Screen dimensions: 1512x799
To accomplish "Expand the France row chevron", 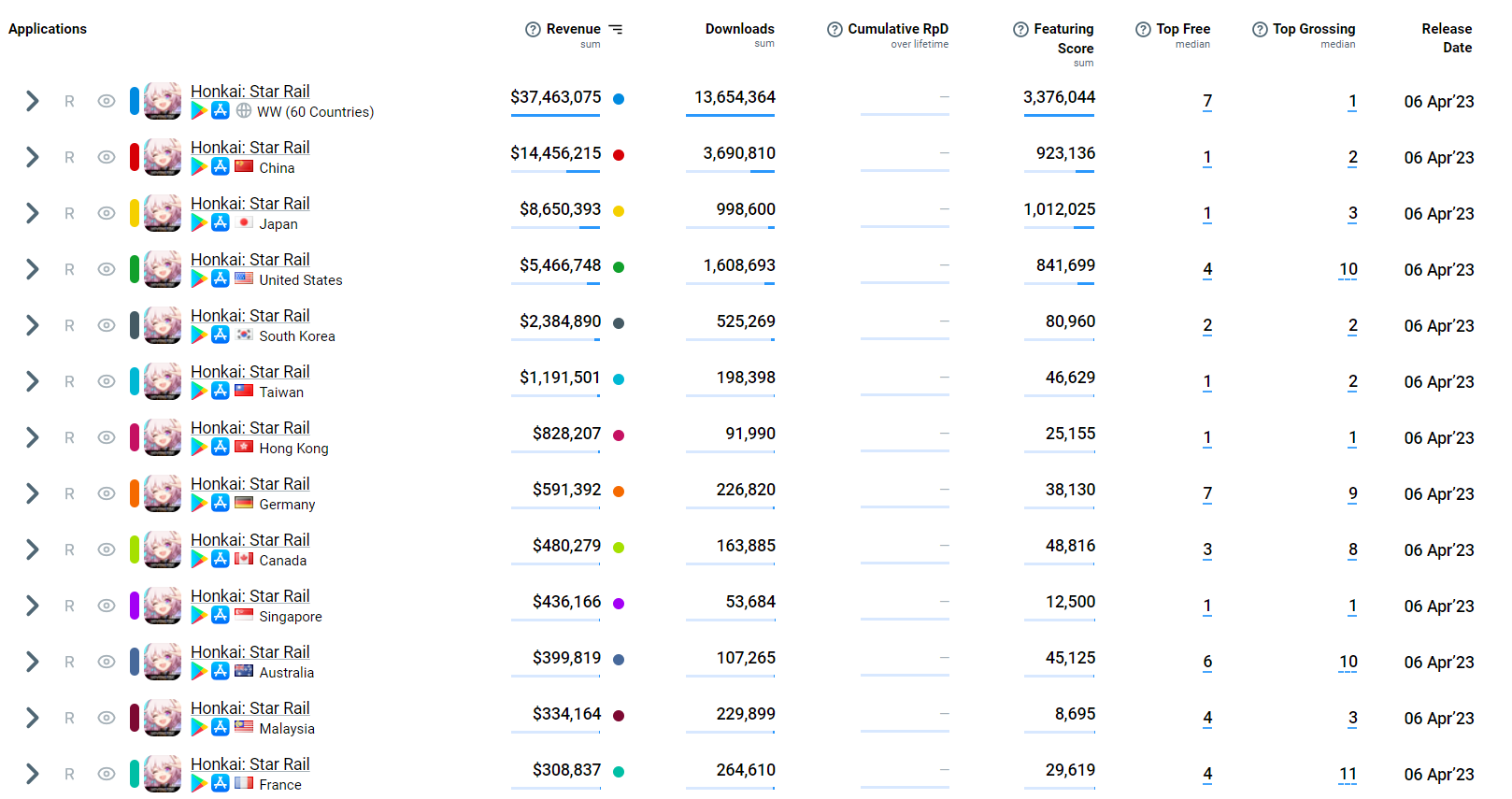I will (33, 774).
